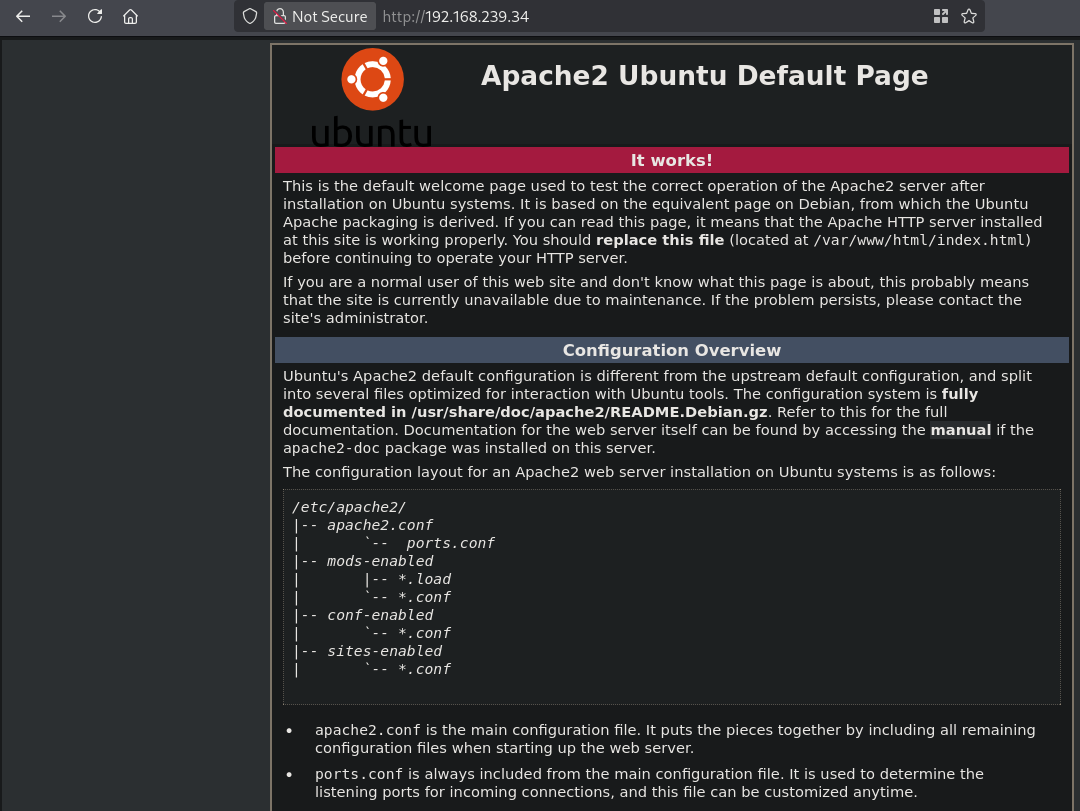Click bold text 'replace this file'
Viewport: 1080px width, 811px height.
coord(660,240)
